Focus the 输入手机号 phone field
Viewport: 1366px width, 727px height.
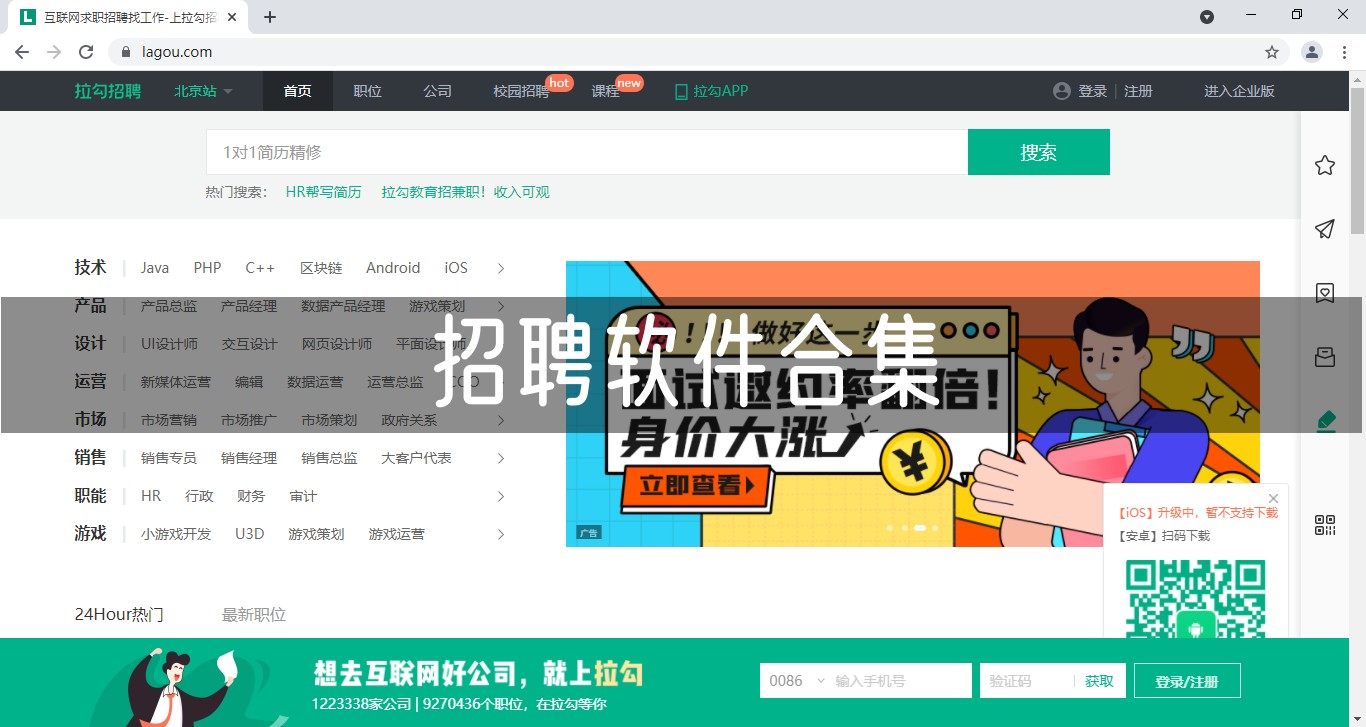[x=902, y=681]
